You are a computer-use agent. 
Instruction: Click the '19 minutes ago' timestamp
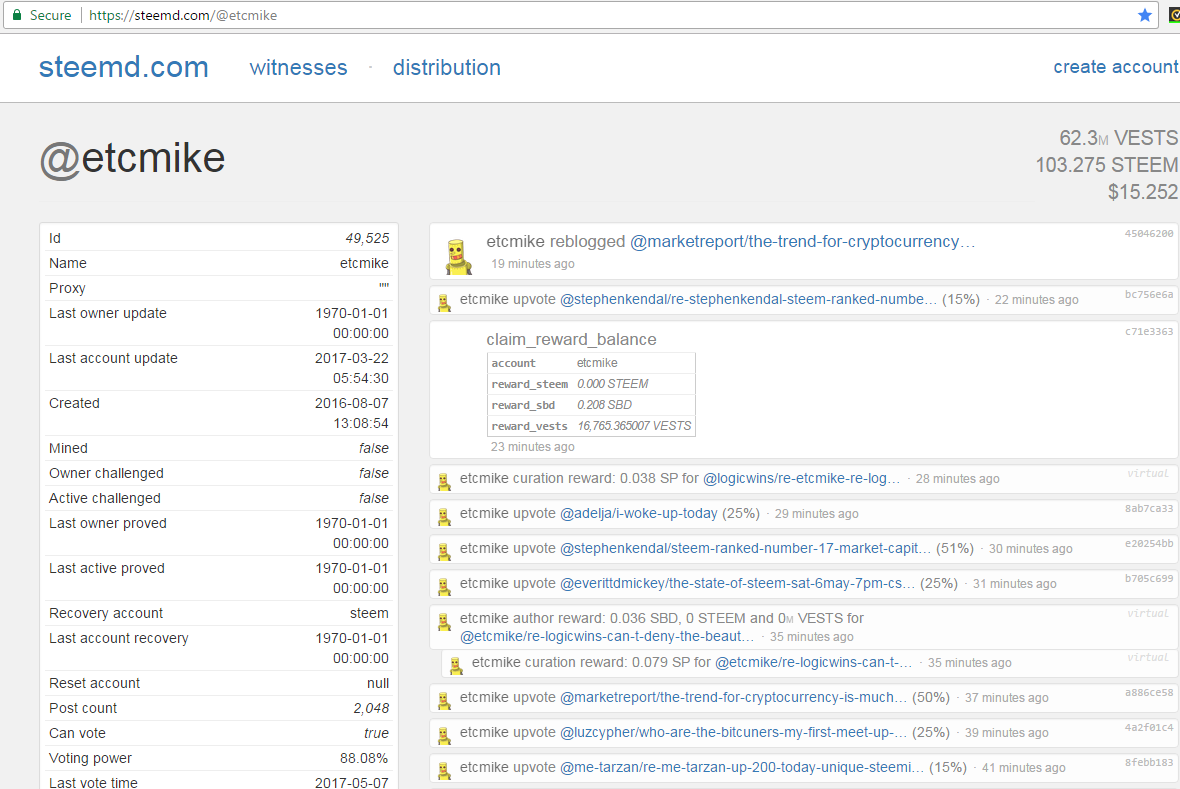(533, 264)
